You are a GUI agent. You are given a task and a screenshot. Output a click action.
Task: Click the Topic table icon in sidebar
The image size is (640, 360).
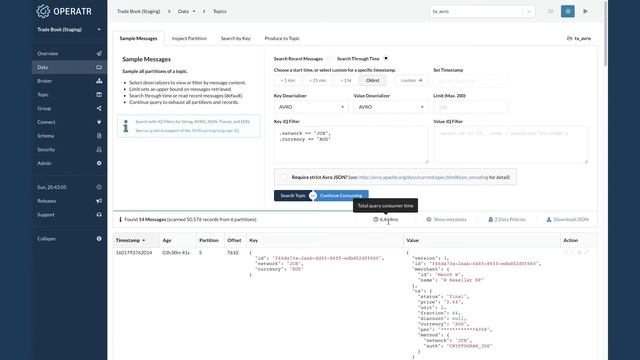point(99,95)
